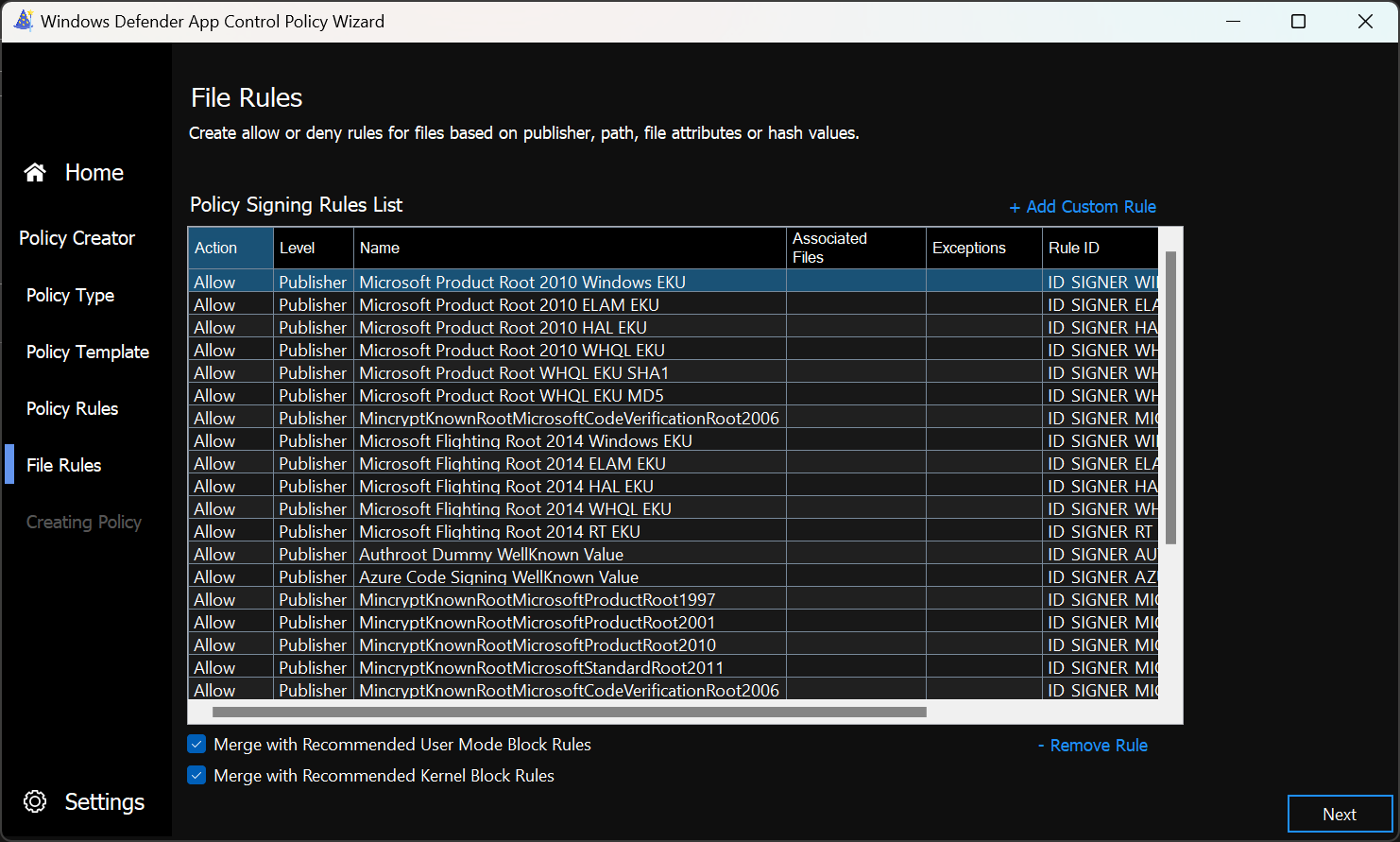The image size is (1400, 842).
Task: Click Rule ID cell of Authroot Dummy row
Action: [x=1101, y=554]
